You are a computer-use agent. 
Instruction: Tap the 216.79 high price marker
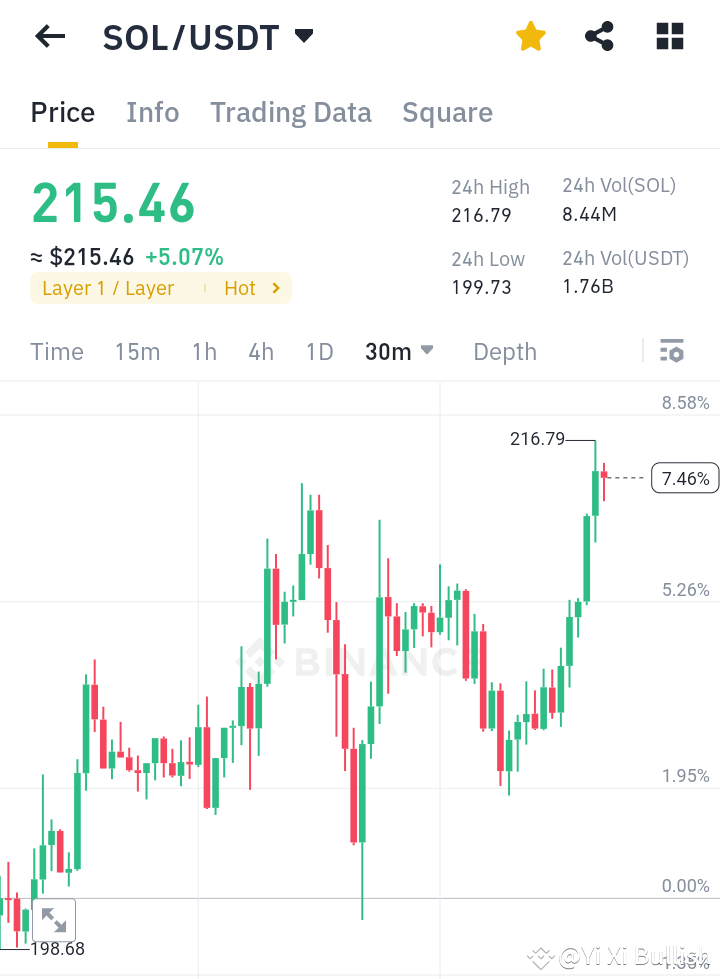tap(537, 438)
